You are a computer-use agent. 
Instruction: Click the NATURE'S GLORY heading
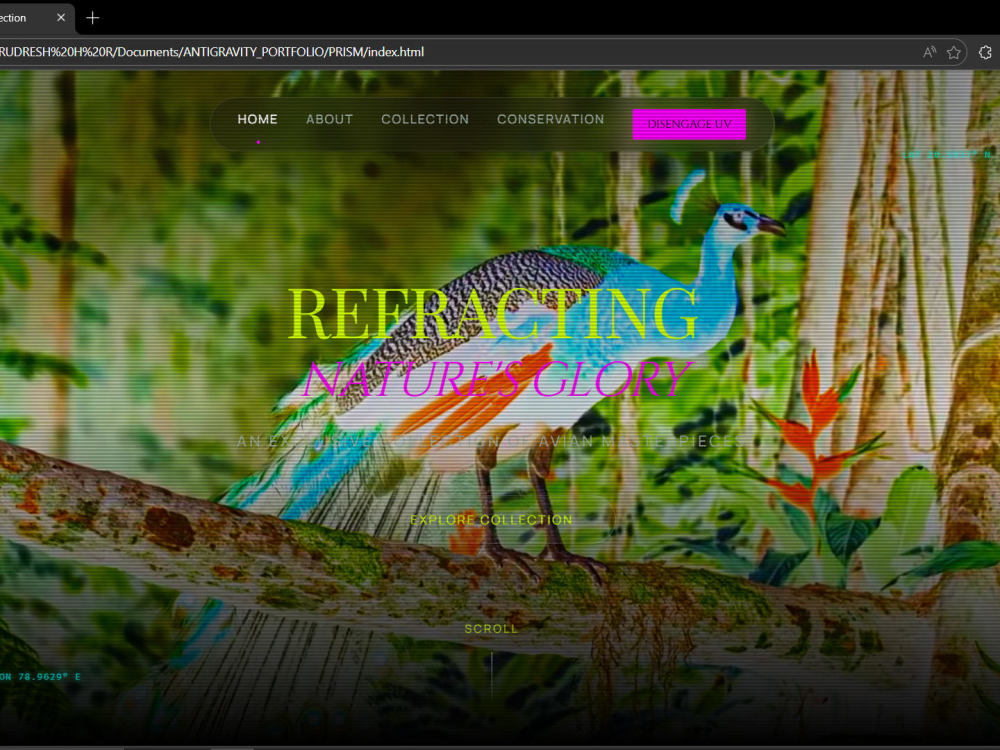(497, 379)
